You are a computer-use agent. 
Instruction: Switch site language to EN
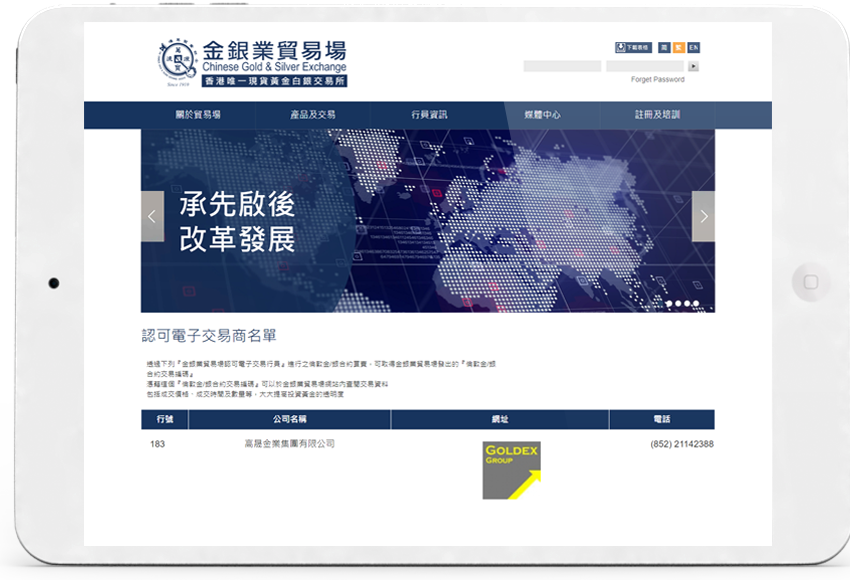click(693, 48)
